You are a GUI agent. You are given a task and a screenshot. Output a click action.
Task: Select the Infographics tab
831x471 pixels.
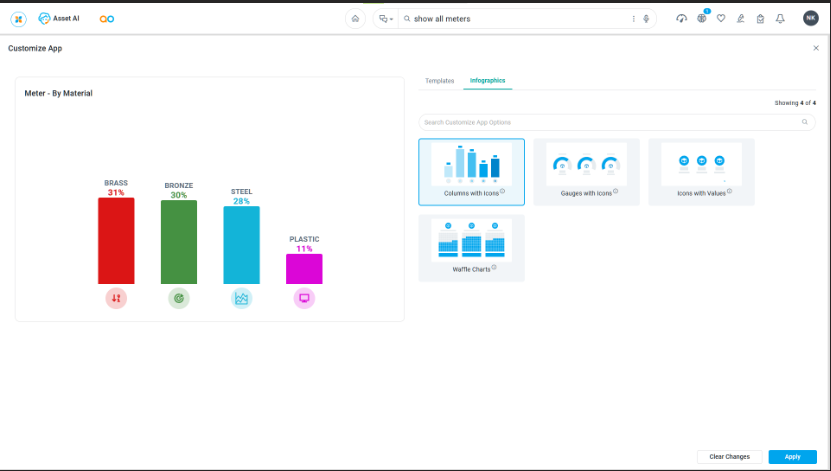[488, 80]
